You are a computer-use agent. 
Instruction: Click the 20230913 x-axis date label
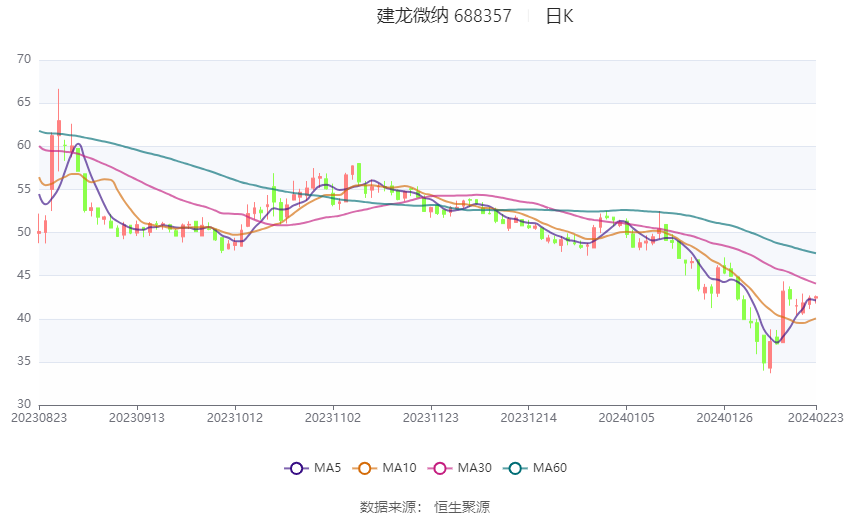[137, 418]
